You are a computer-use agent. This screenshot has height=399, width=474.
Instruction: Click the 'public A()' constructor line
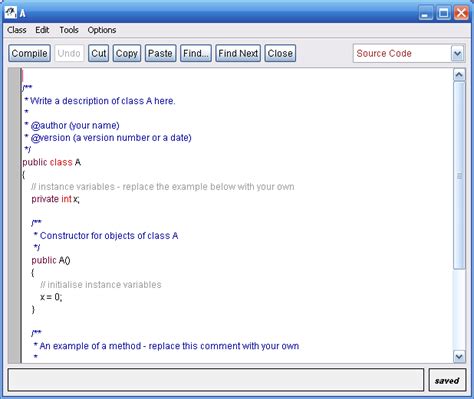tap(51, 260)
